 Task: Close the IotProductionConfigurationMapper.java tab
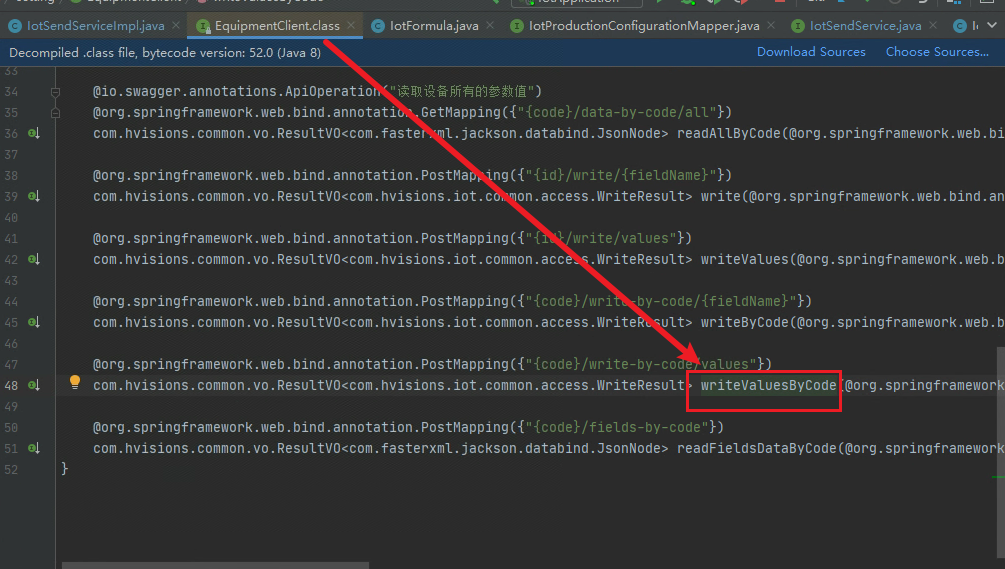pyautogui.click(x=771, y=25)
